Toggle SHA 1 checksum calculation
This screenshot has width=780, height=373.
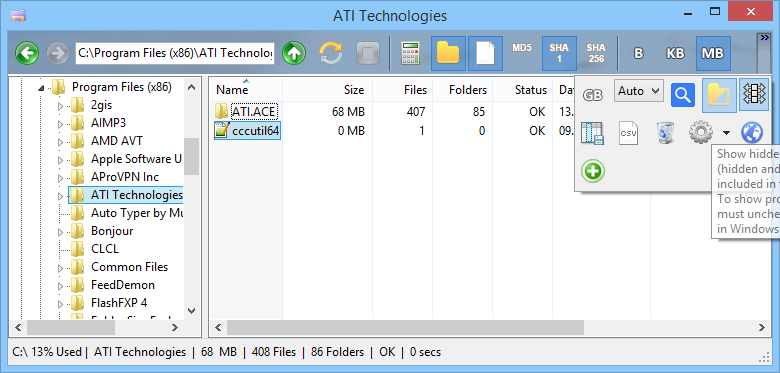tap(559, 53)
